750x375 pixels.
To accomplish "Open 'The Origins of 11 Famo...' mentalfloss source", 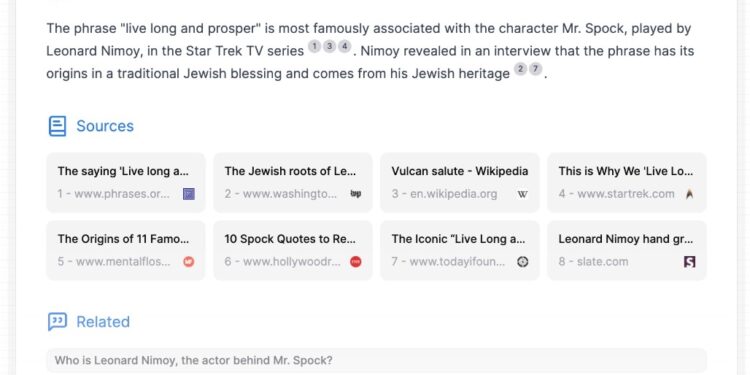I will [x=126, y=250].
